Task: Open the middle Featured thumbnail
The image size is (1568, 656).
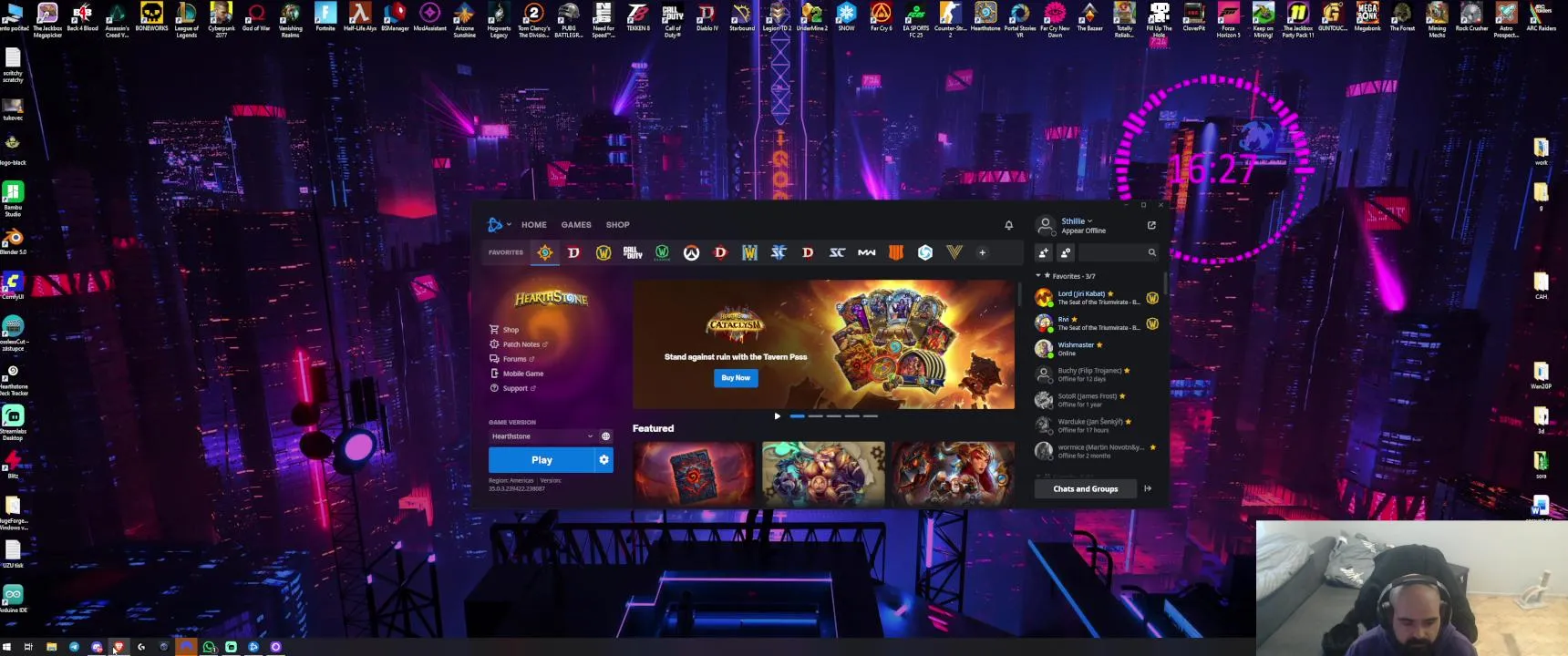Action: coord(823,474)
